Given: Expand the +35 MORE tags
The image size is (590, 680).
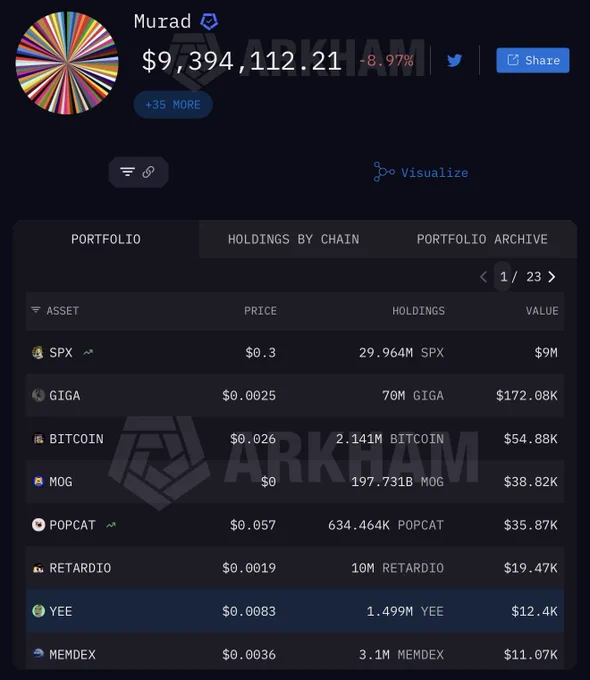Looking at the screenshot, I should 173,105.
